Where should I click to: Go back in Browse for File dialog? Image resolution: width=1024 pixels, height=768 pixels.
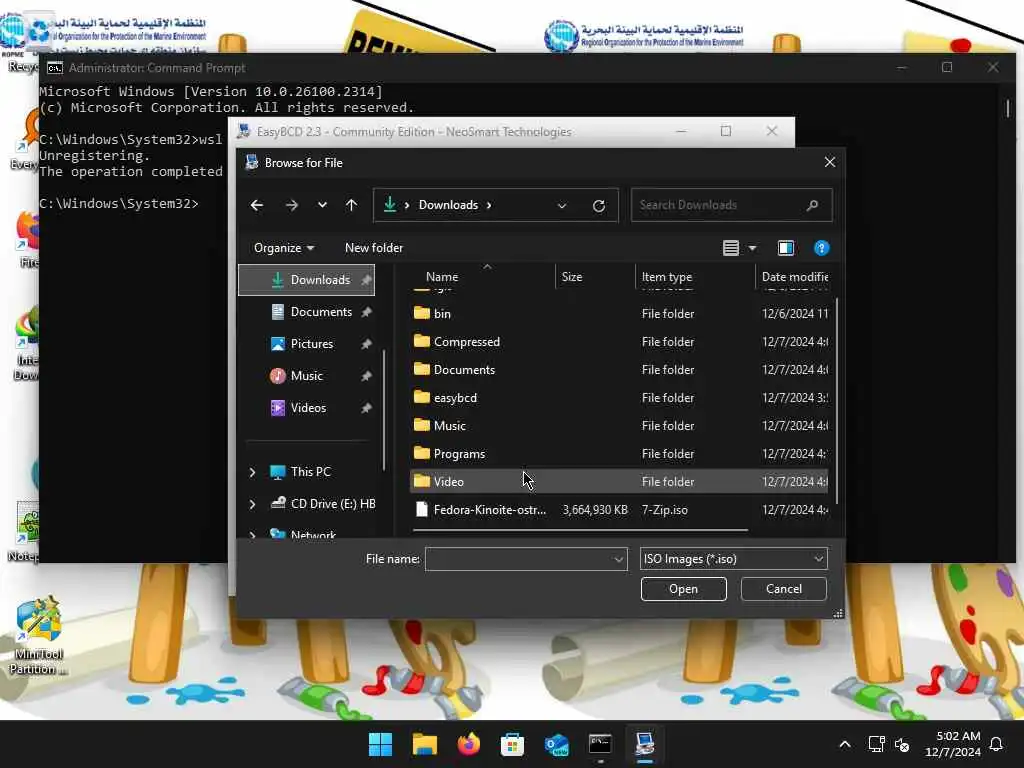257,205
